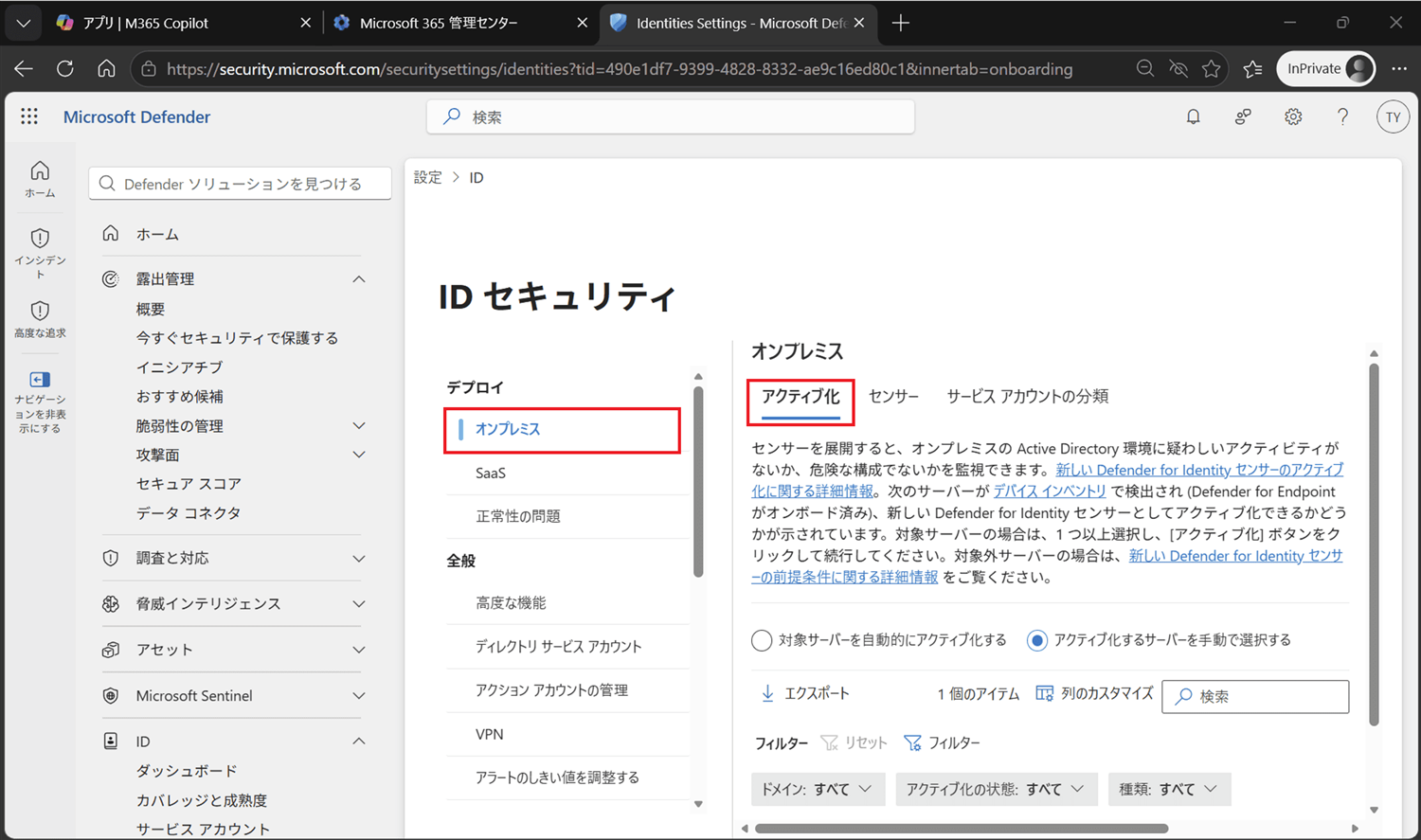Select manually choose servers radio

(1037, 640)
